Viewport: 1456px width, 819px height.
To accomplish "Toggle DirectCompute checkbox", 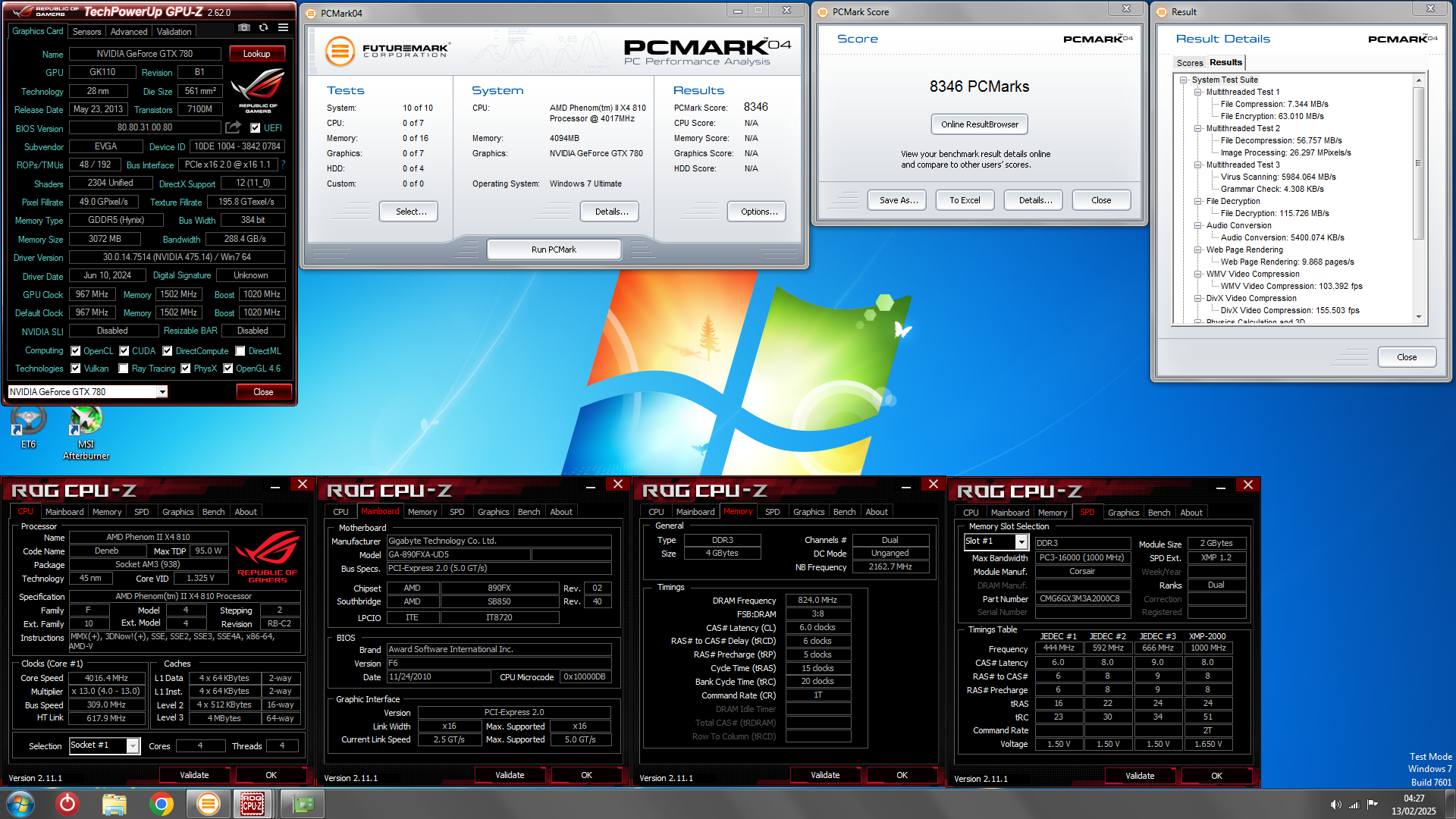I will (x=168, y=351).
